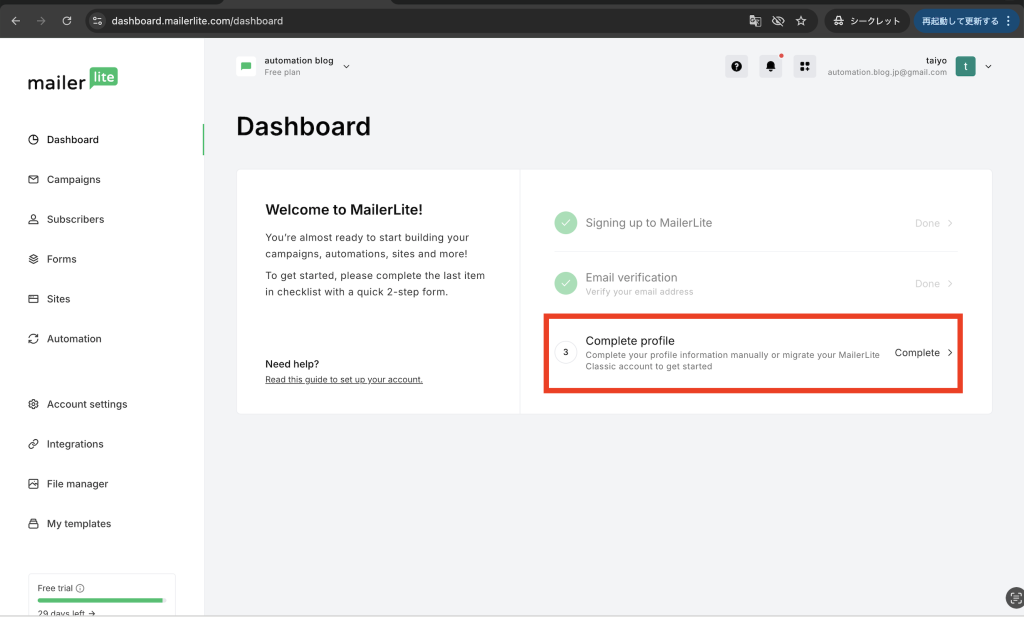Click the translate page icon

click(x=756, y=20)
